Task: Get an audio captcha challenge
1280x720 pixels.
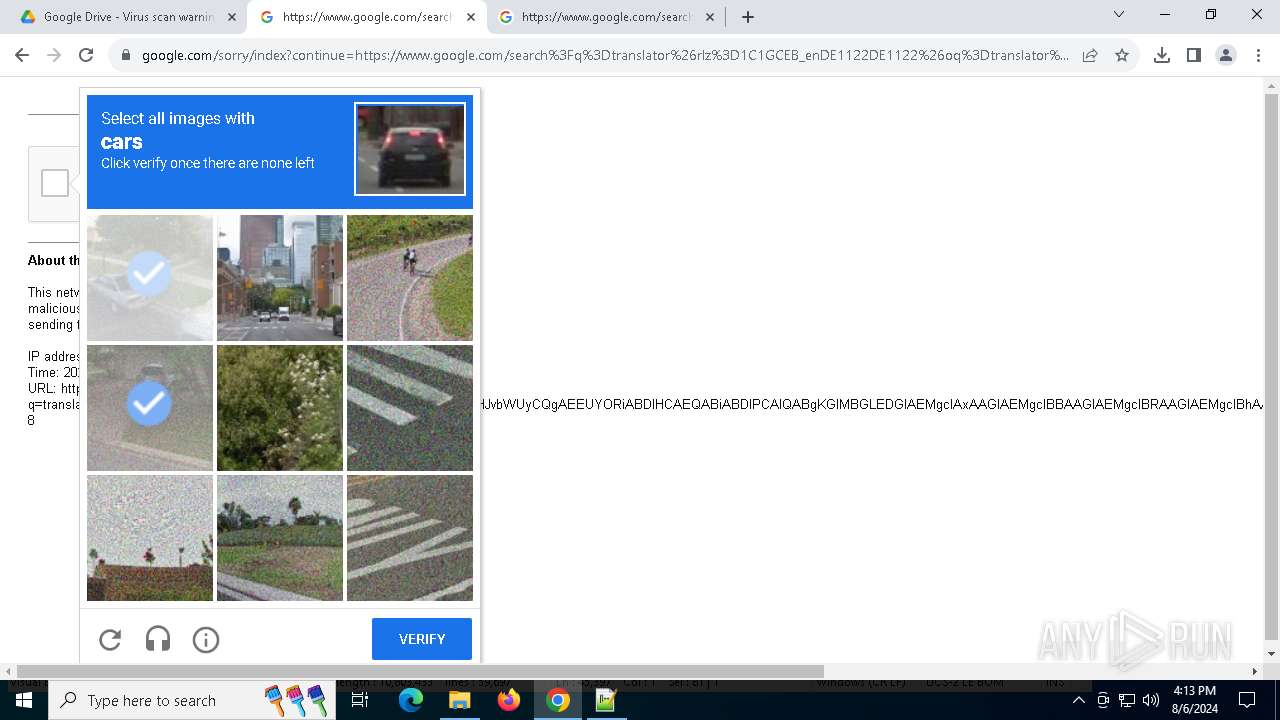Action: click(x=158, y=639)
